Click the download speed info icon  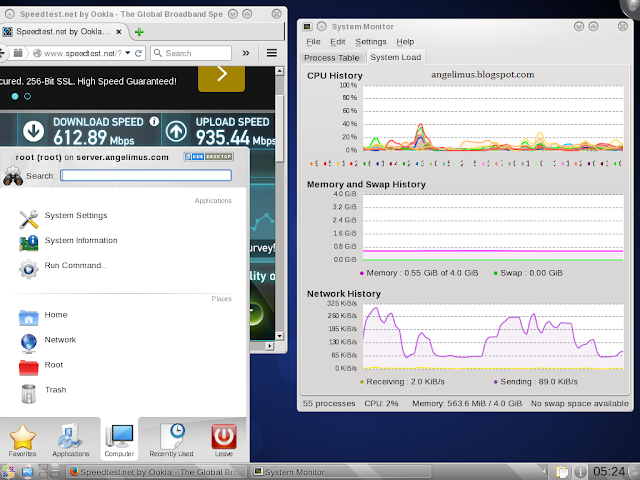click(x=154, y=121)
